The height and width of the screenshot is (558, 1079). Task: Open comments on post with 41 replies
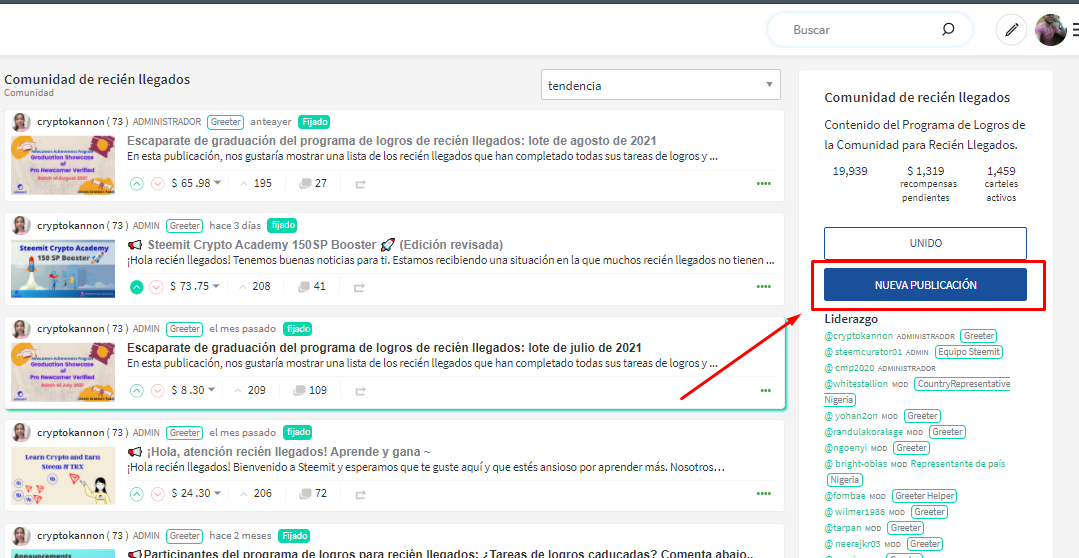(x=312, y=286)
